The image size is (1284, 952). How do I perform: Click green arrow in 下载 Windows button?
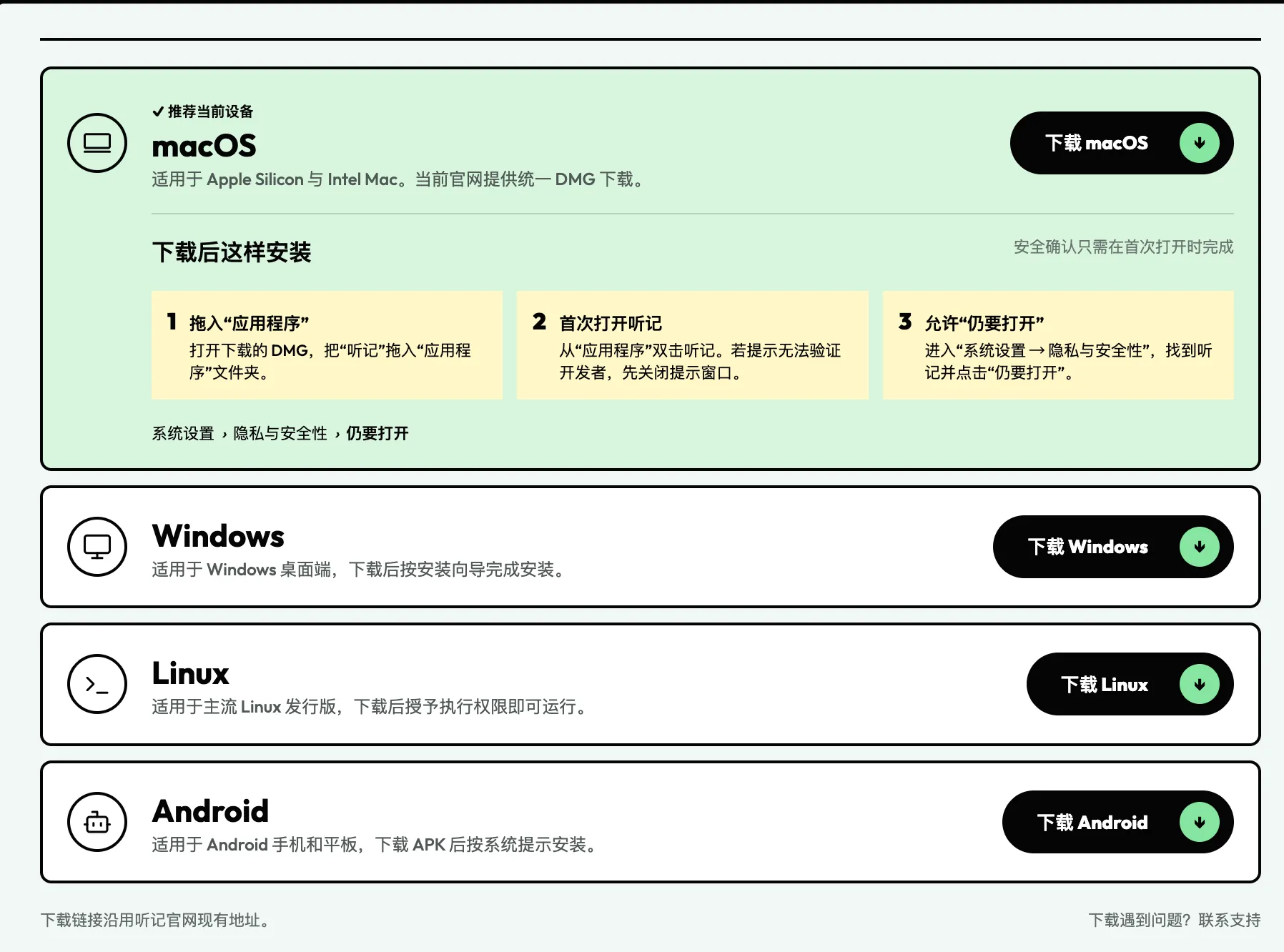[1200, 547]
